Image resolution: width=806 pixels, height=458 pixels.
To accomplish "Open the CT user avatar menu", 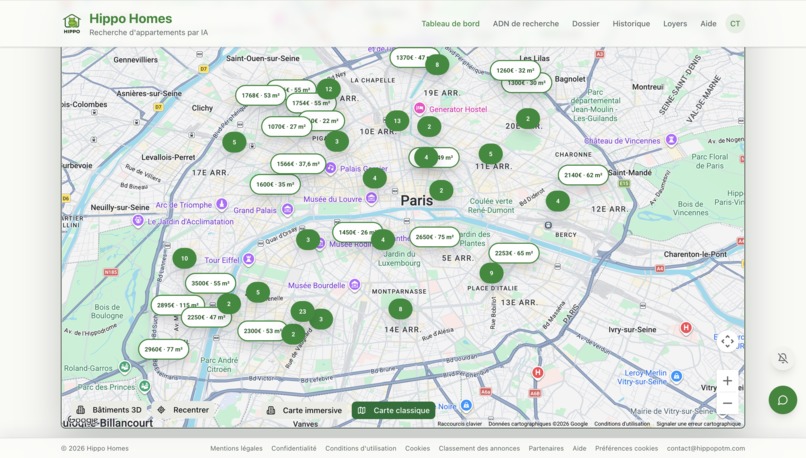I will pos(735,24).
